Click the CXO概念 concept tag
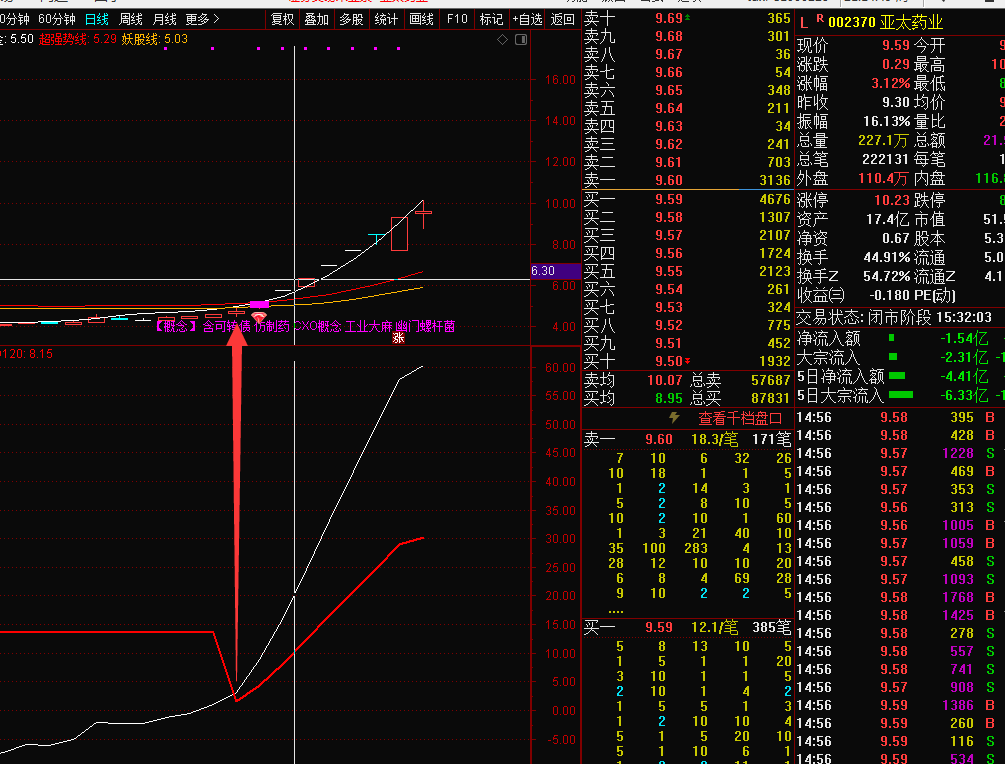 318,326
